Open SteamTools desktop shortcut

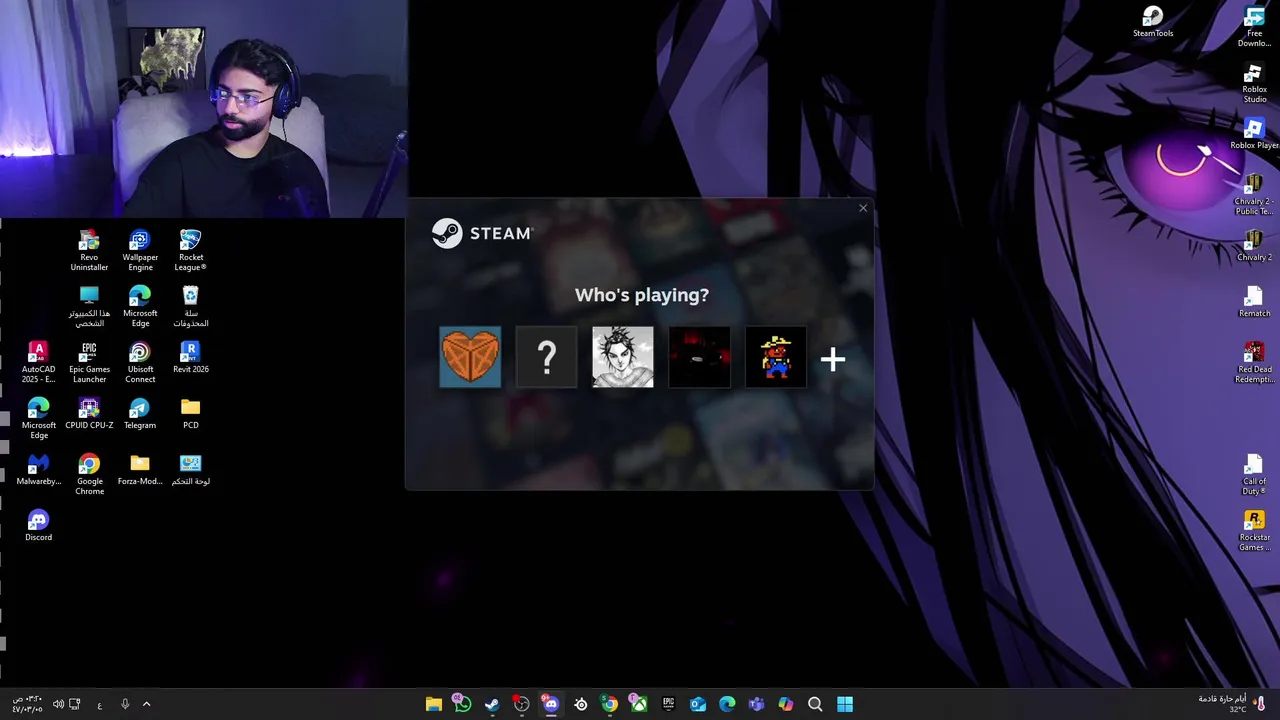[1153, 22]
